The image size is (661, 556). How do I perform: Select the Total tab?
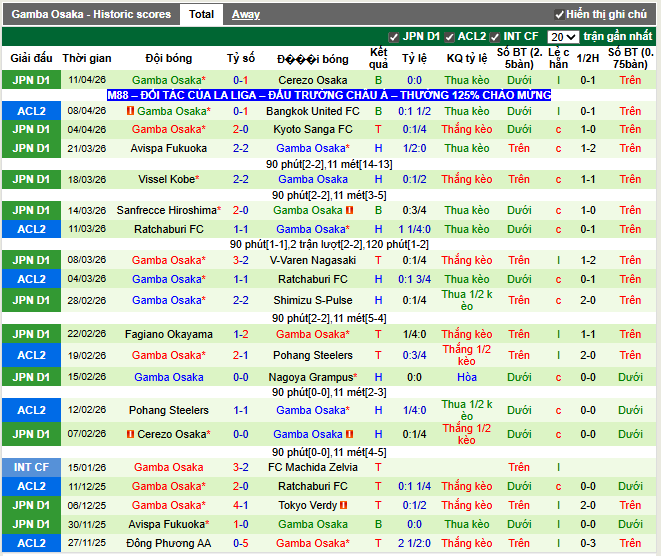coord(201,15)
